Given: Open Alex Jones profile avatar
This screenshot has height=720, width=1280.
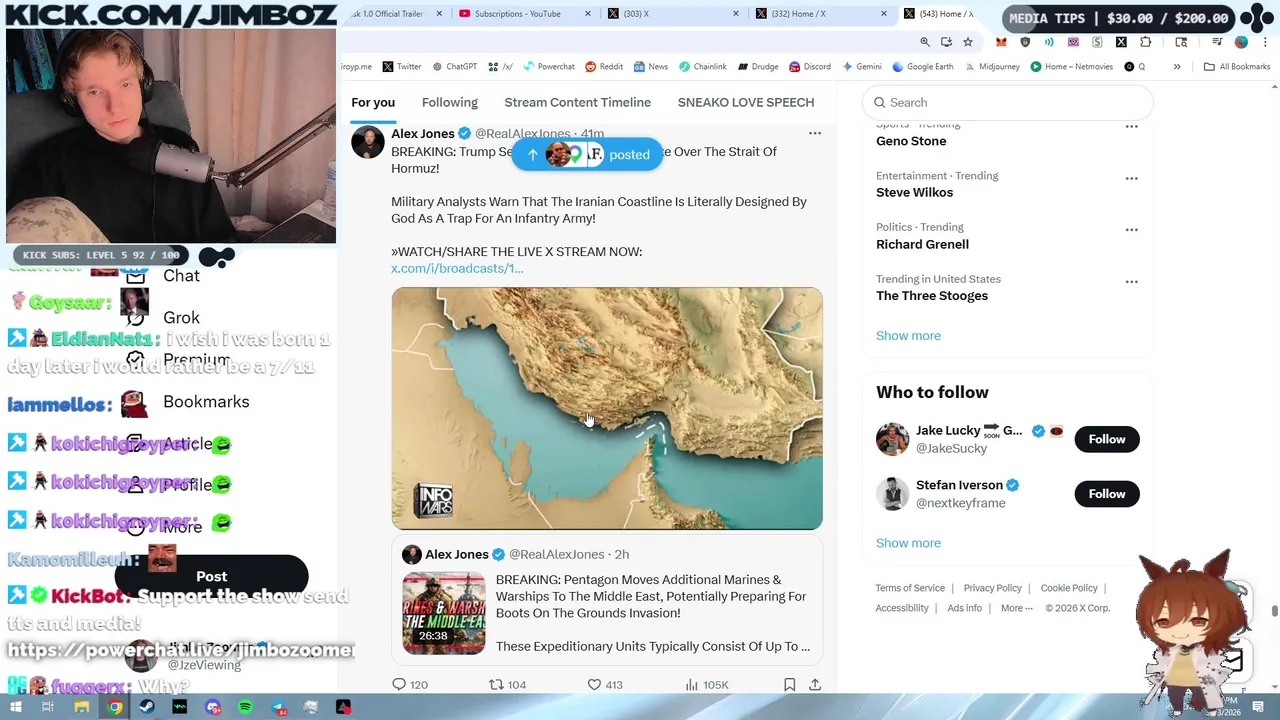Looking at the screenshot, I should (x=367, y=142).
